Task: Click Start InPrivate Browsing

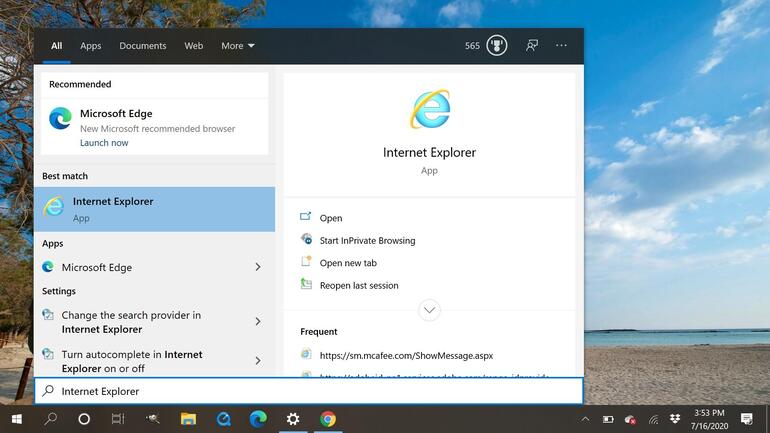Action: 367,241
